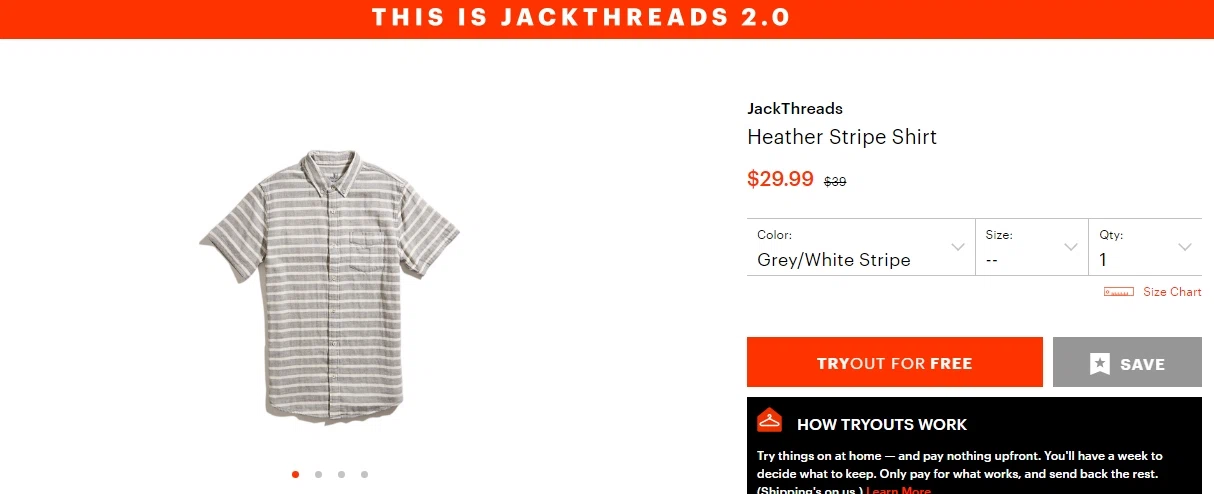Click the chevron arrow in Size selector

click(1071, 247)
